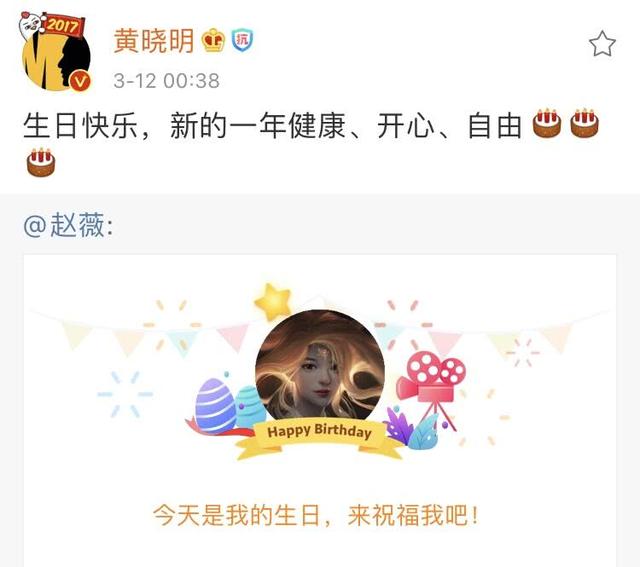Click the second cake emoji on first line
This screenshot has width=640, height=567.
point(584,123)
